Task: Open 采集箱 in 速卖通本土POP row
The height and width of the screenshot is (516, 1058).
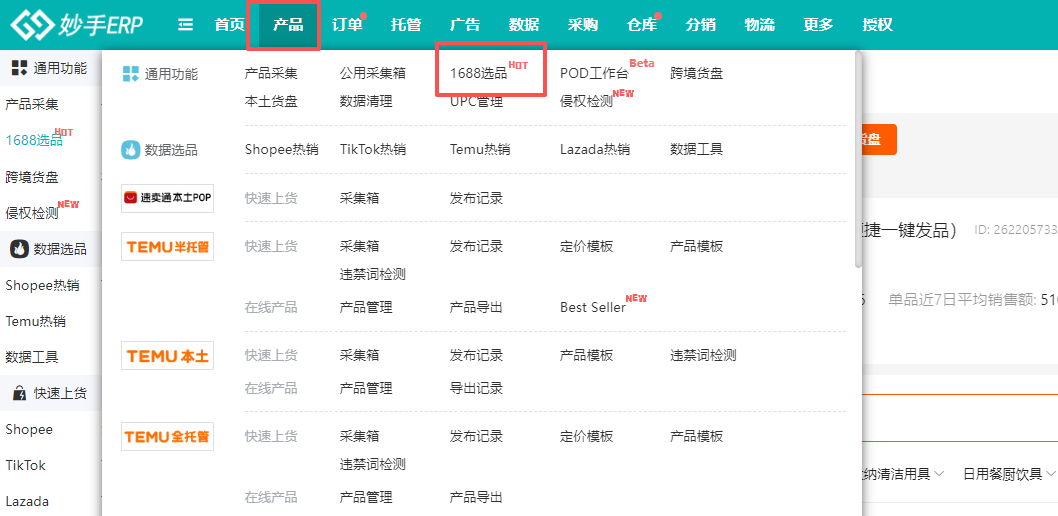Action: [360, 198]
